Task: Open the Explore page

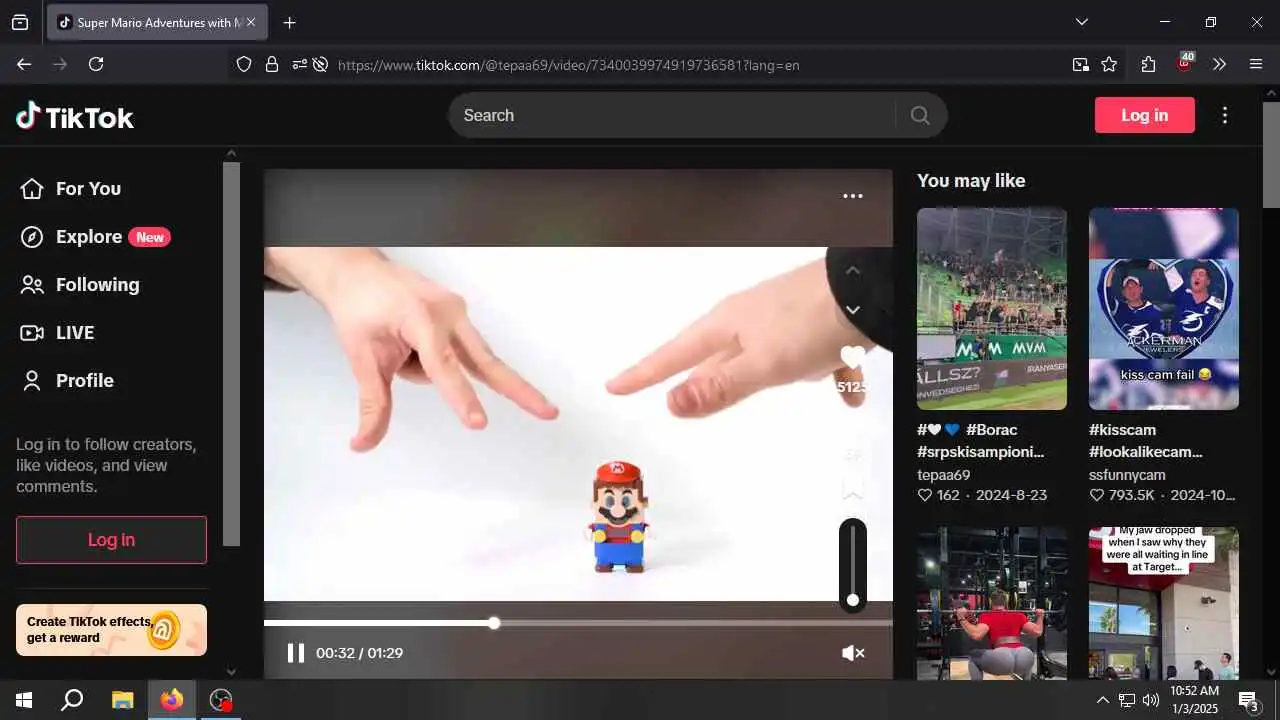Action: (95, 237)
